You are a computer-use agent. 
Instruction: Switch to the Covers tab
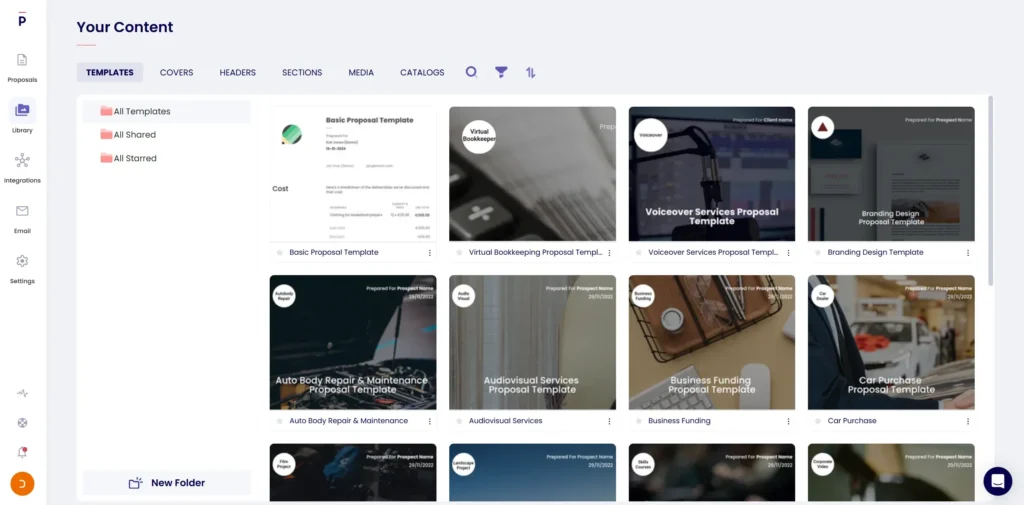point(177,72)
